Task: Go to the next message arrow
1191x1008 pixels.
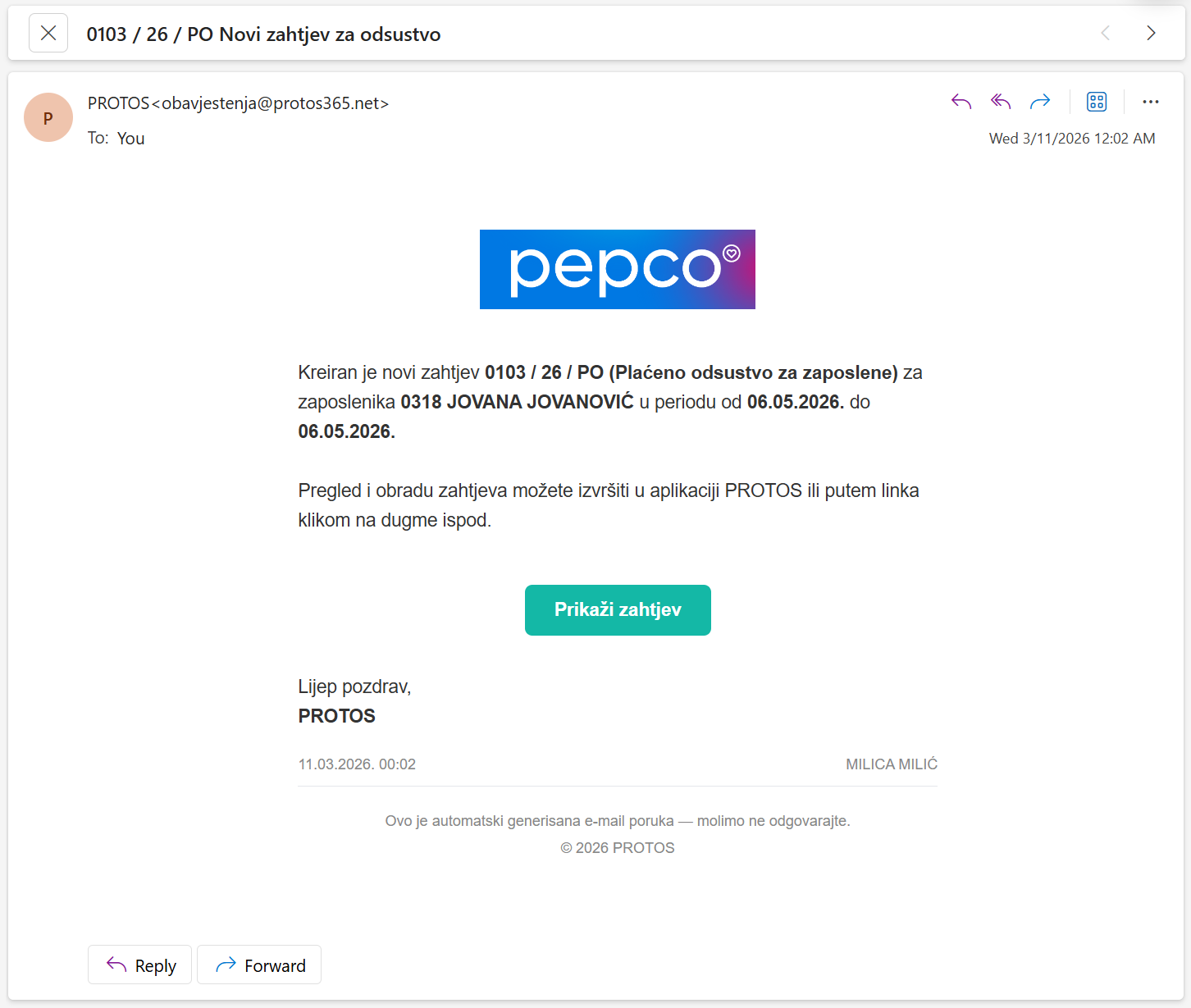Action: 1151,33
